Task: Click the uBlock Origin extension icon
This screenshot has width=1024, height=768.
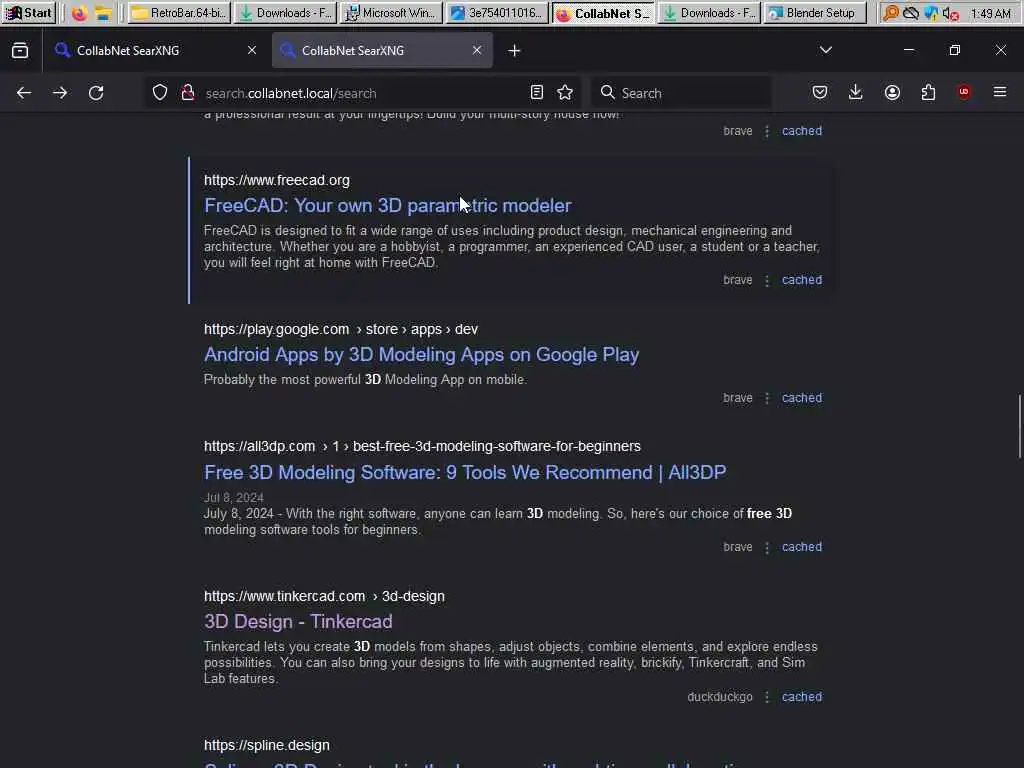Action: [964, 92]
